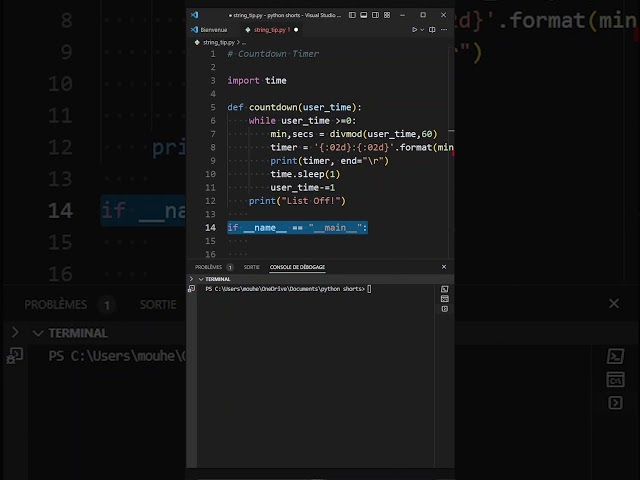Click the Python file icon in the breadcrumb
This screenshot has width=640, height=480.
click(x=197, y=42)
